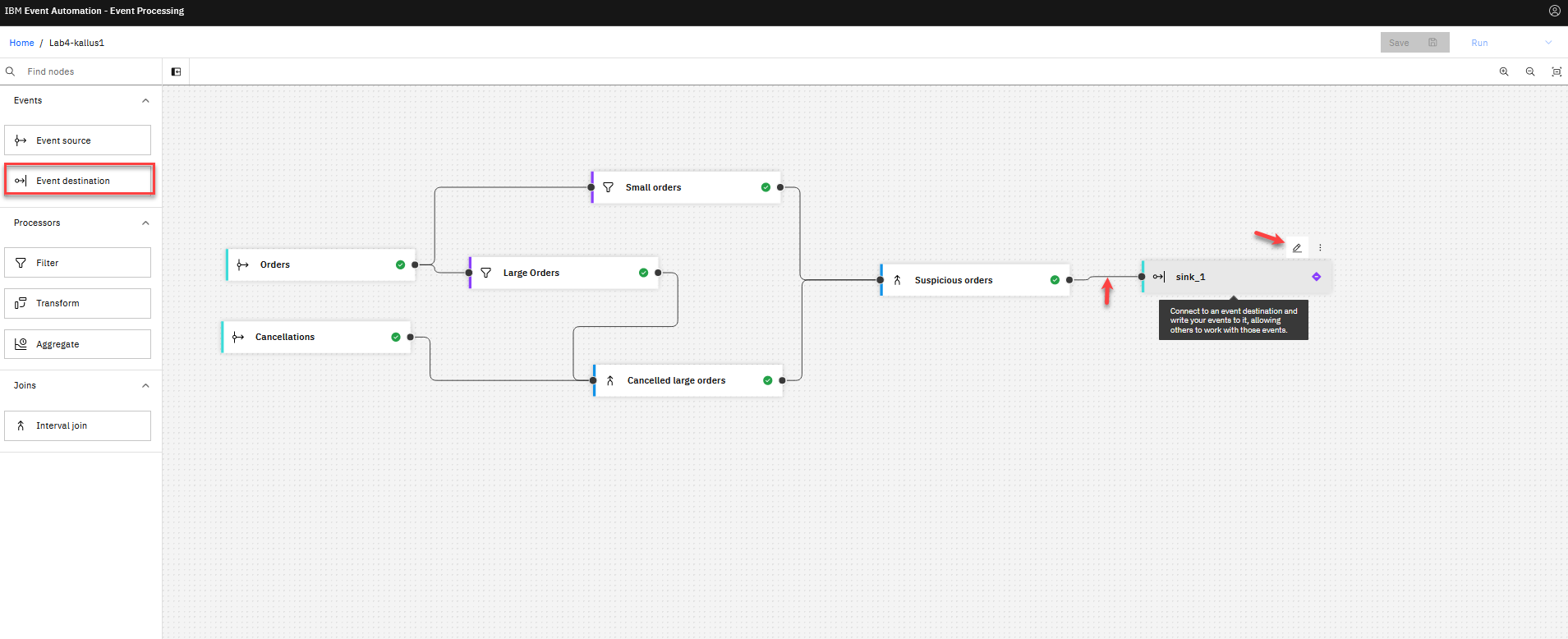Go to the Home breadcrumb link

(22, 43)
